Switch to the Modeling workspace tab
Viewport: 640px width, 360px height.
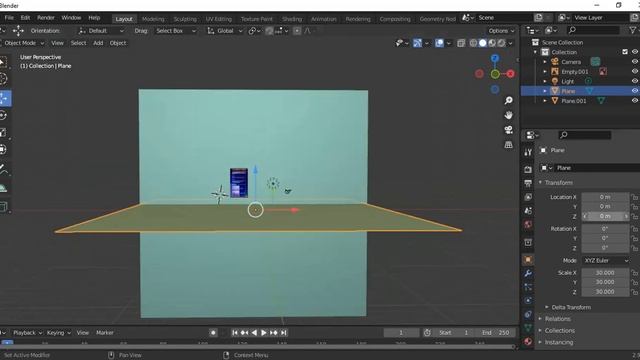click(x=153, y=19)
